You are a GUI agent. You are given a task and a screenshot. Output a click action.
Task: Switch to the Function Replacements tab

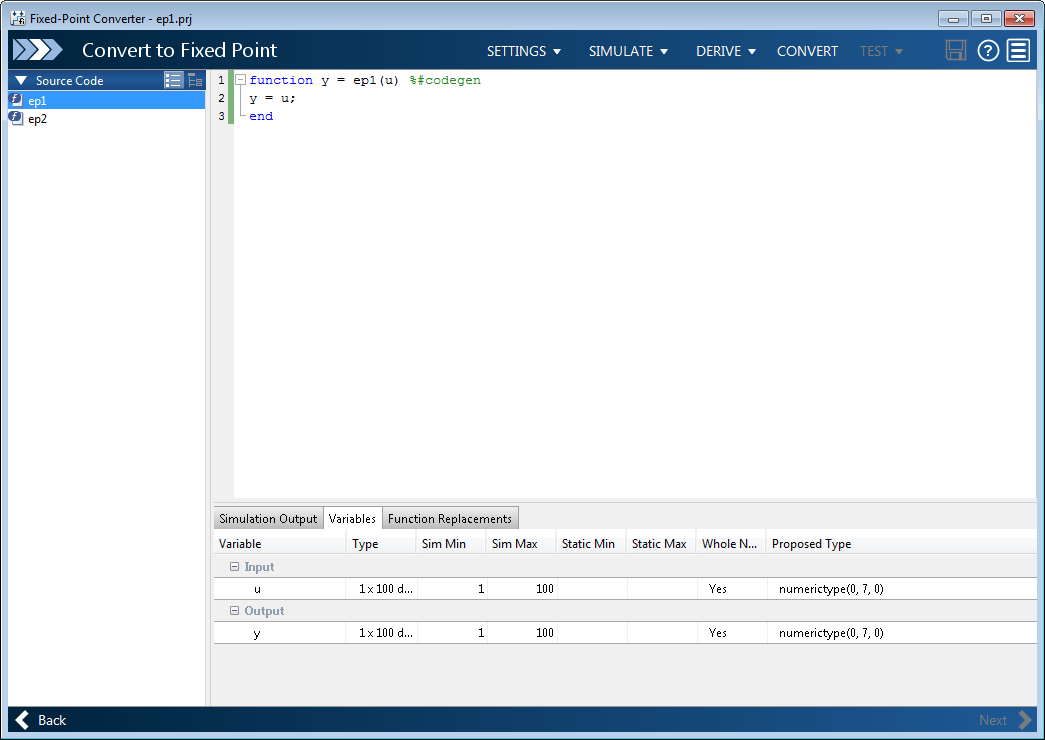pos(449,518)
